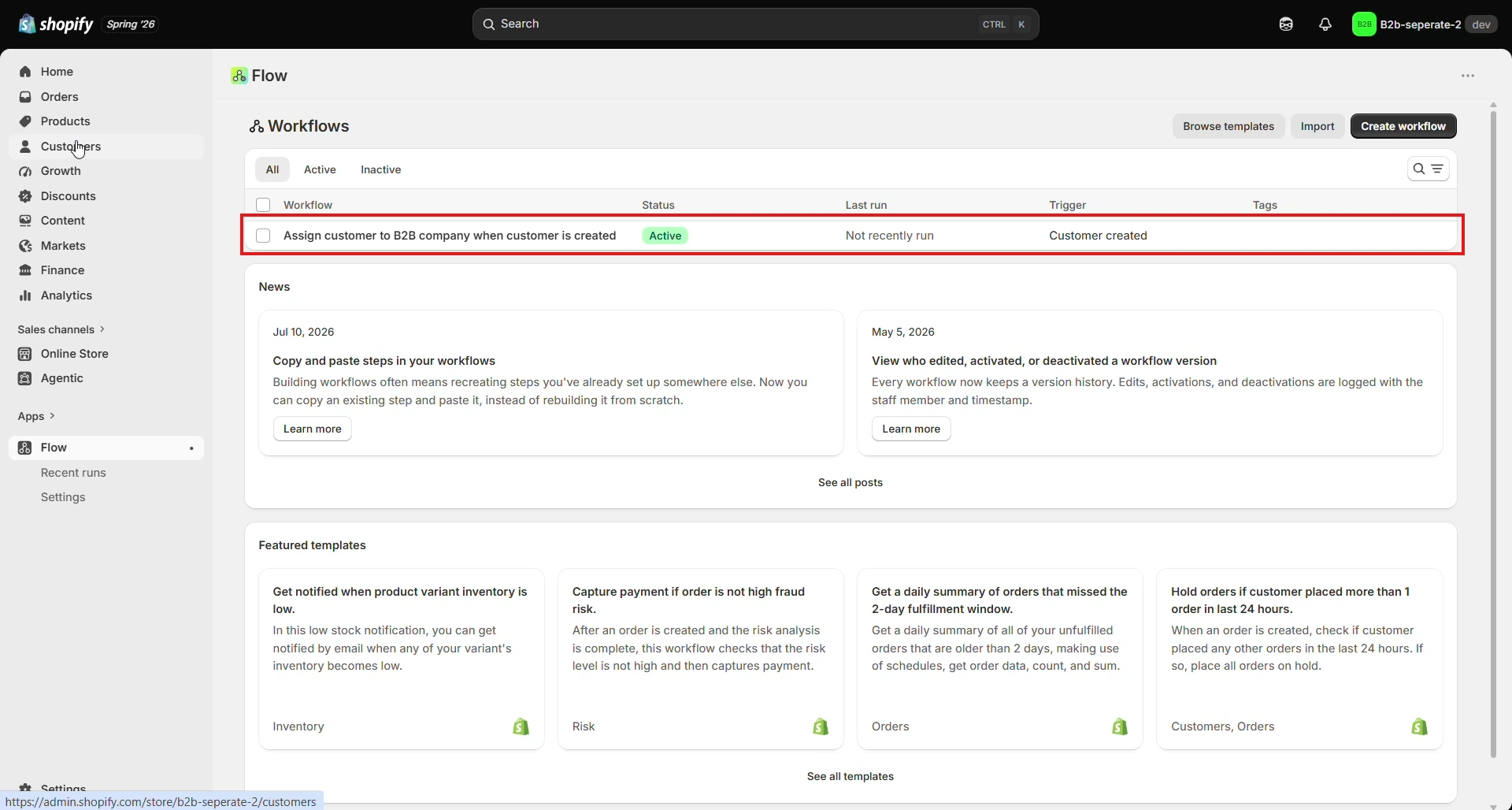Click the Flow logo in page header
Viewport: 1512px width, 810px height.
point(239,76)
